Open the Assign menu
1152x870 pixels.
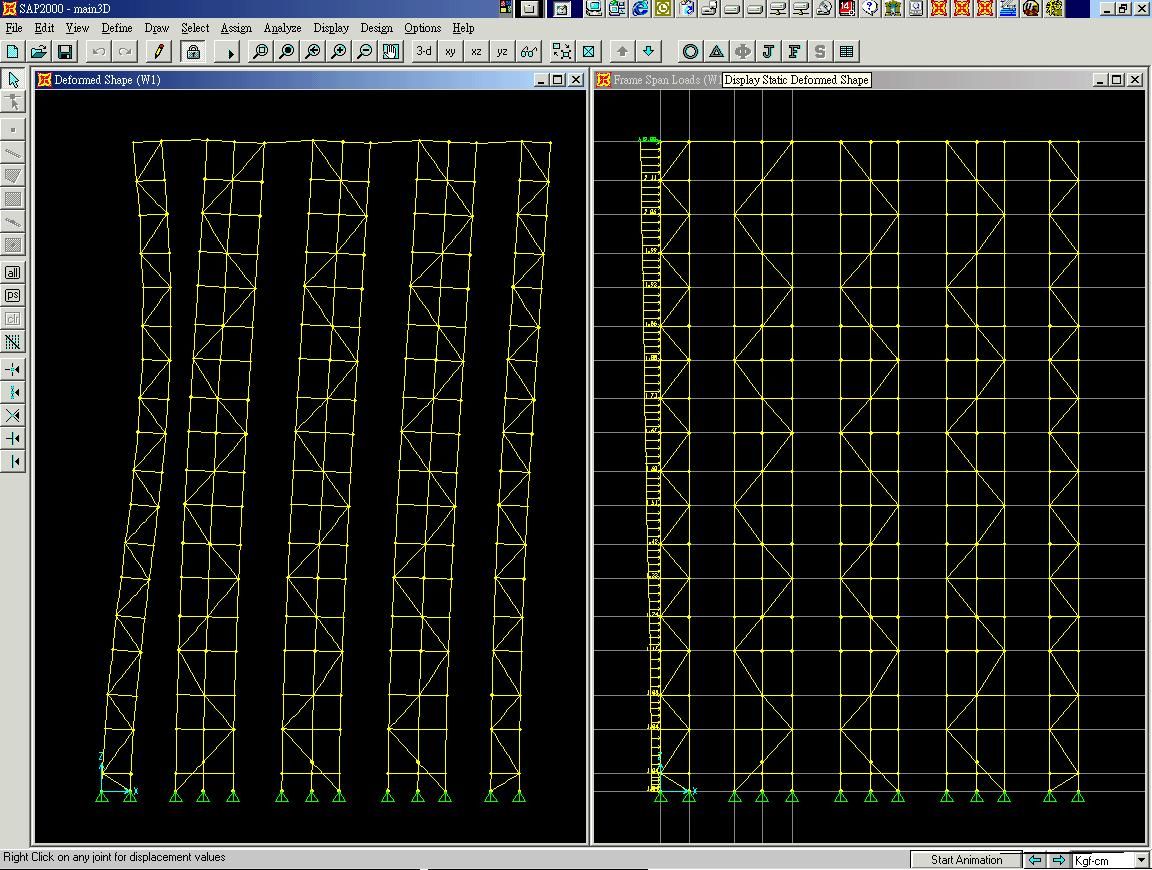click(236, 28)
